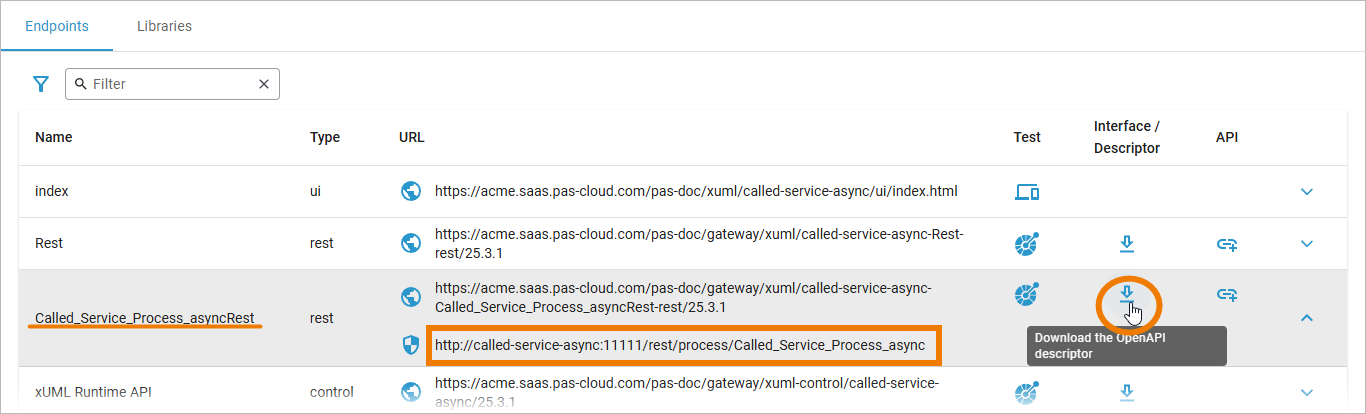Click the API link icon for Rest

pos(1227,243)
